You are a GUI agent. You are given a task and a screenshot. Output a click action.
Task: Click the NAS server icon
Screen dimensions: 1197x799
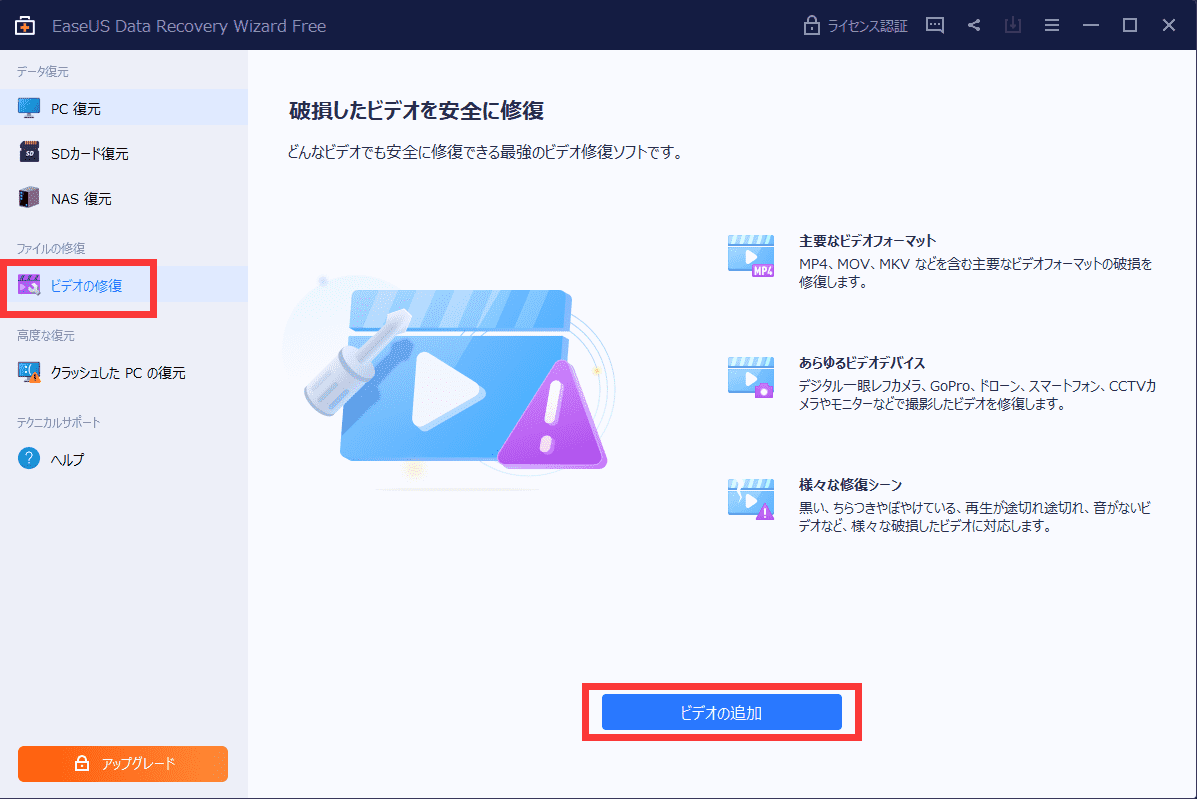[29, 197]
